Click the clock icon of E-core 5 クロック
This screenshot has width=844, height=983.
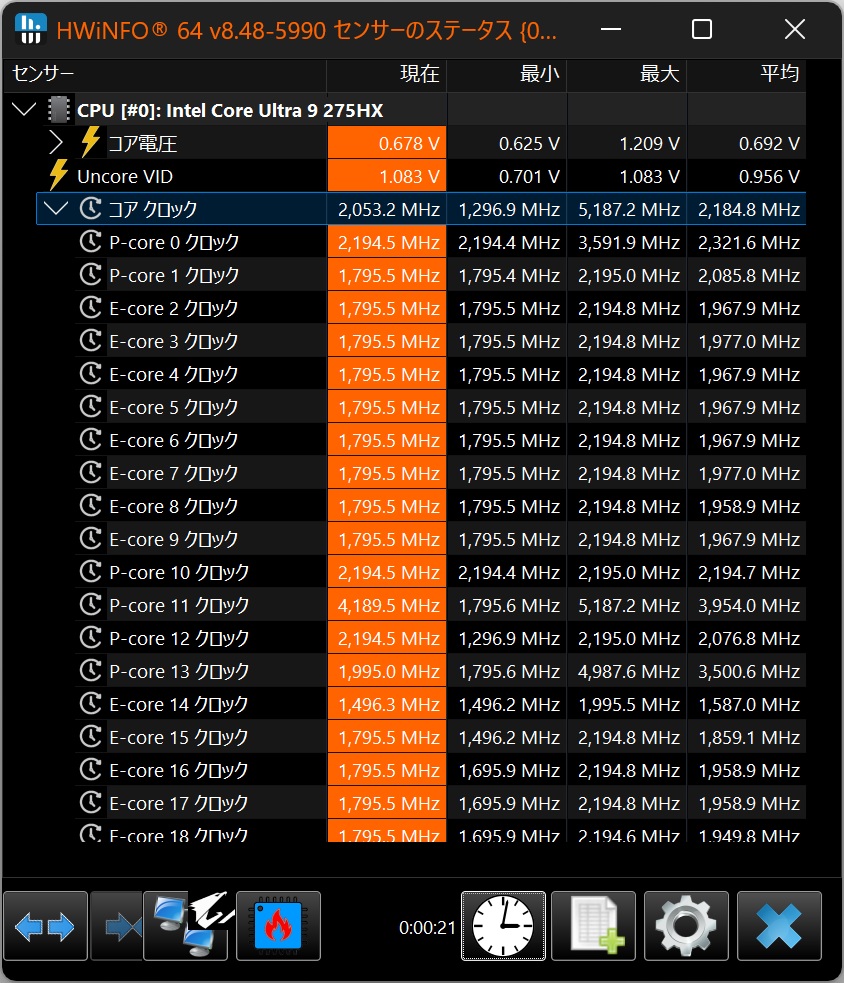click(91, 407)
